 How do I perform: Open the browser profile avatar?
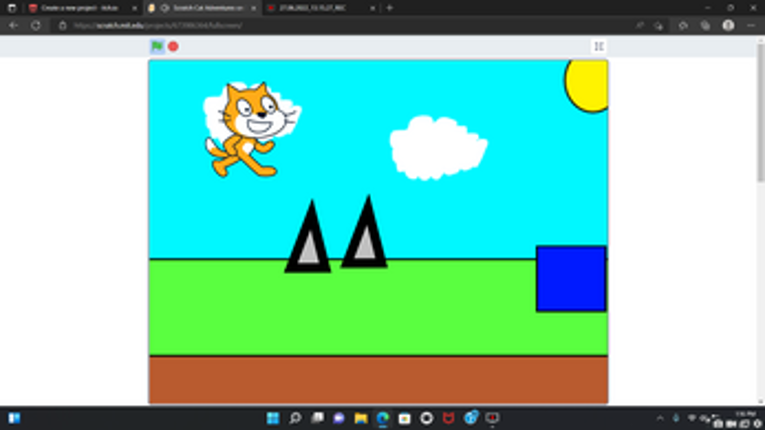728,25
